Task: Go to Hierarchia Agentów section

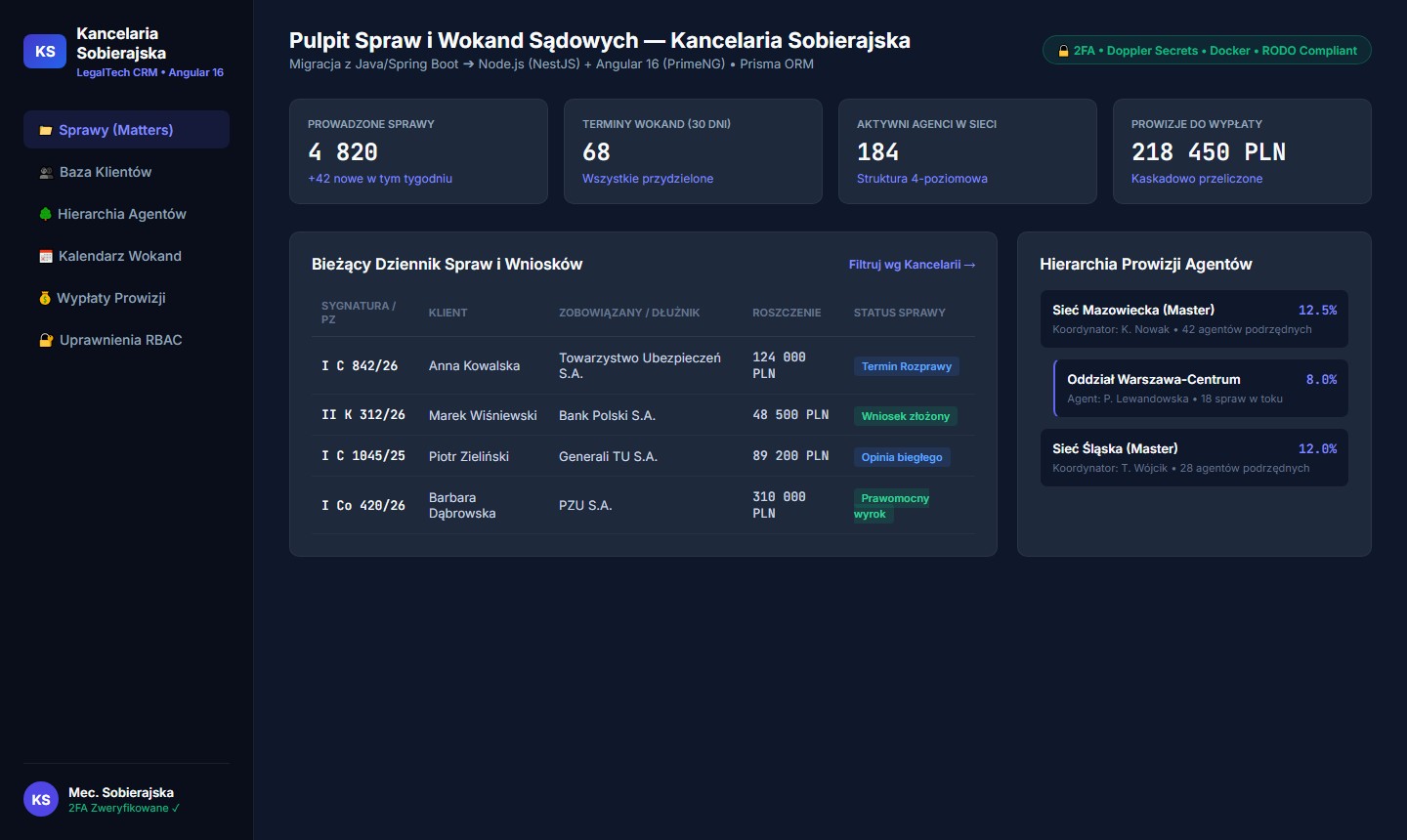Action: [x=126, y=214]
